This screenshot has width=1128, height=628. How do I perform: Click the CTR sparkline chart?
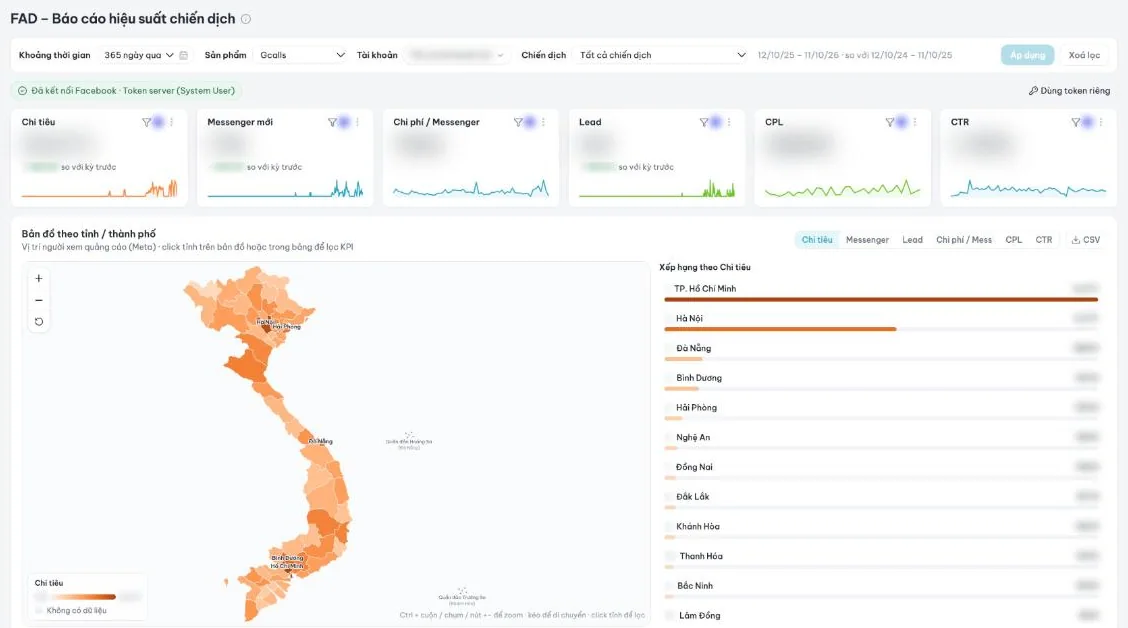click(x=1028, y=188)
